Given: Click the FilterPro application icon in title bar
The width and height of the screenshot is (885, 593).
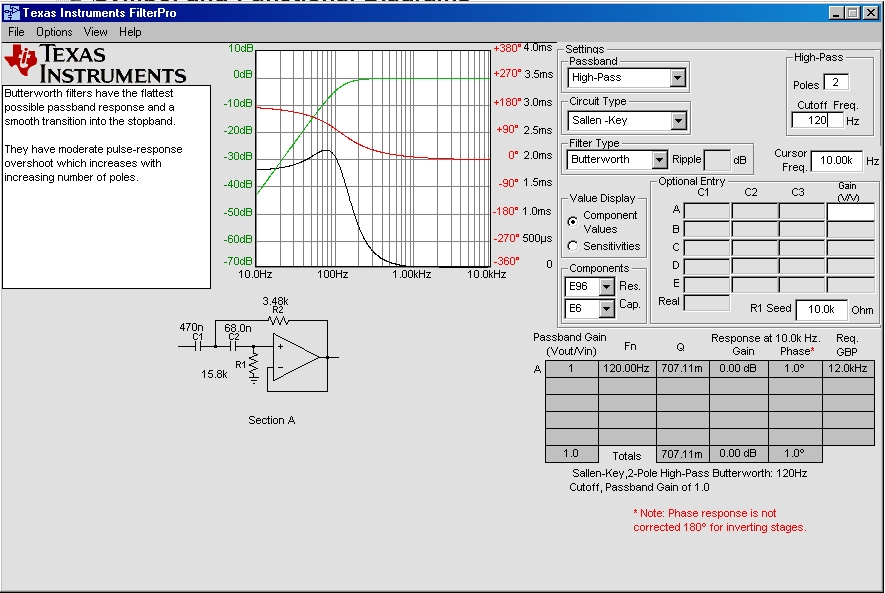Looking at the screenshot, I should [x=11, y=12].
